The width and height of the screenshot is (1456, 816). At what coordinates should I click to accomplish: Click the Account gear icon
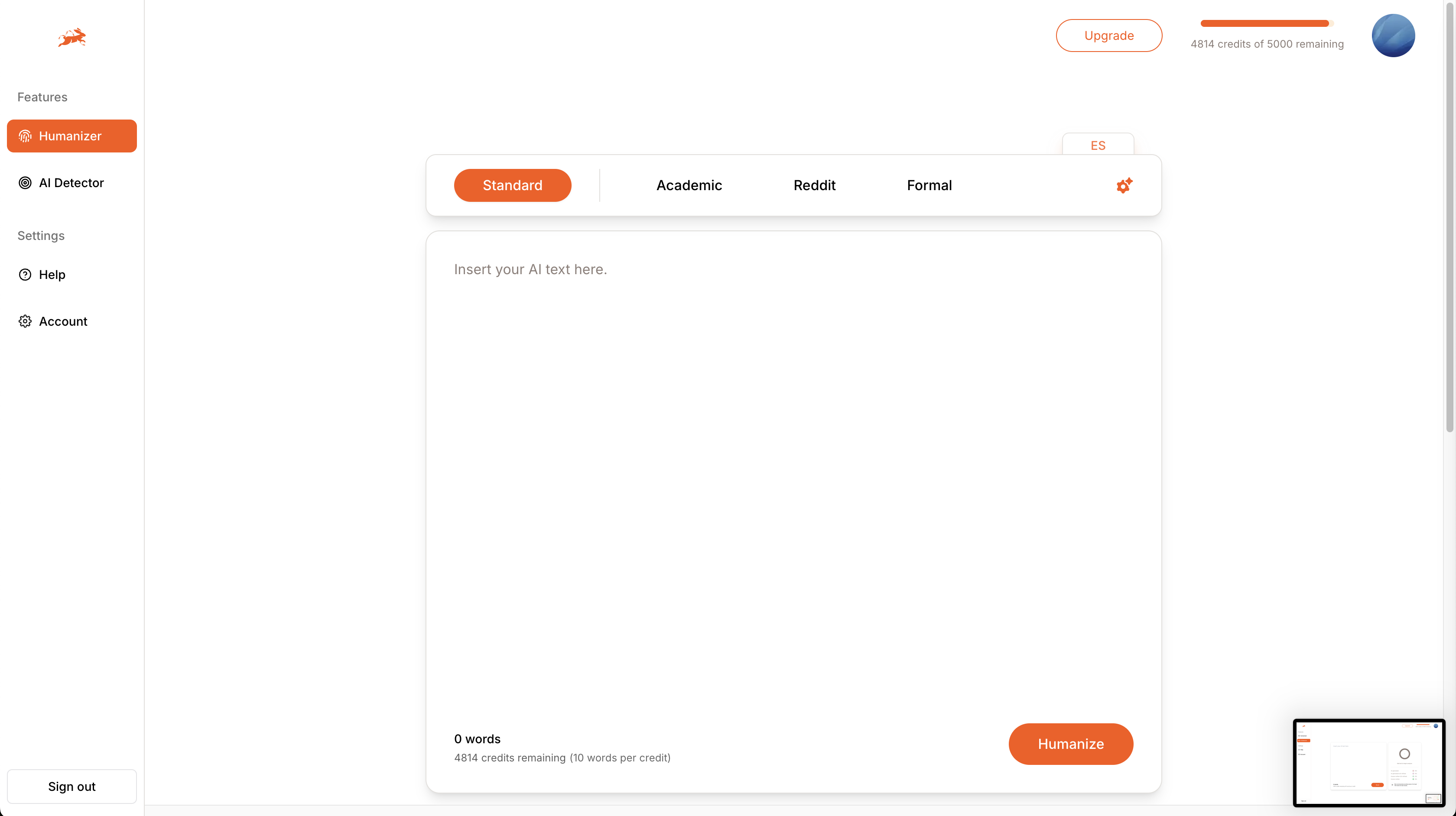click(x=25, y=321)
